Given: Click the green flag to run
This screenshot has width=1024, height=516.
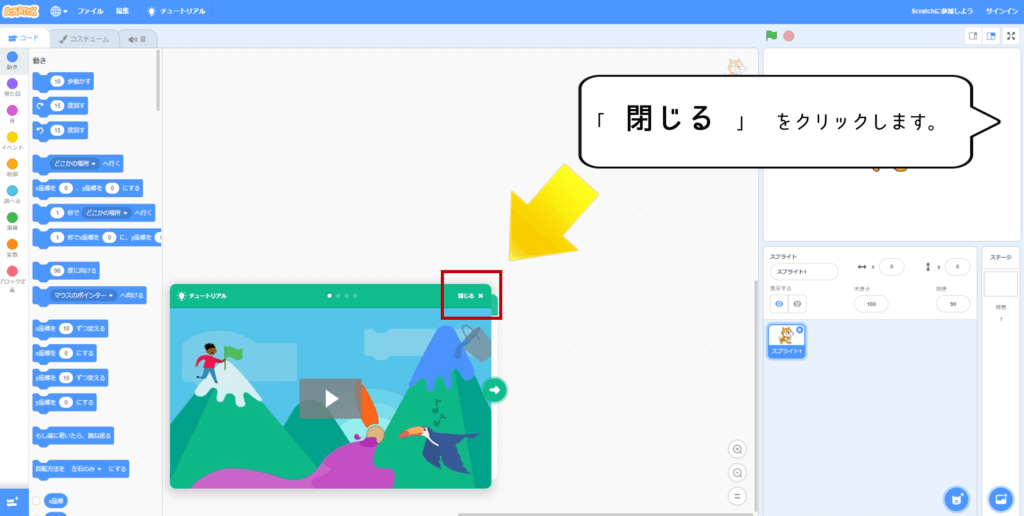Looking at the screenshot, I should (771, 36).
